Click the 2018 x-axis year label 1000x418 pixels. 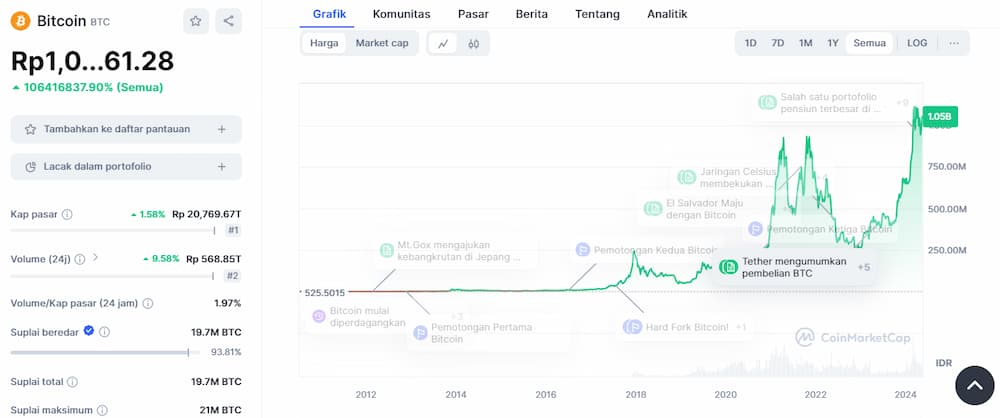click(635, 395)
